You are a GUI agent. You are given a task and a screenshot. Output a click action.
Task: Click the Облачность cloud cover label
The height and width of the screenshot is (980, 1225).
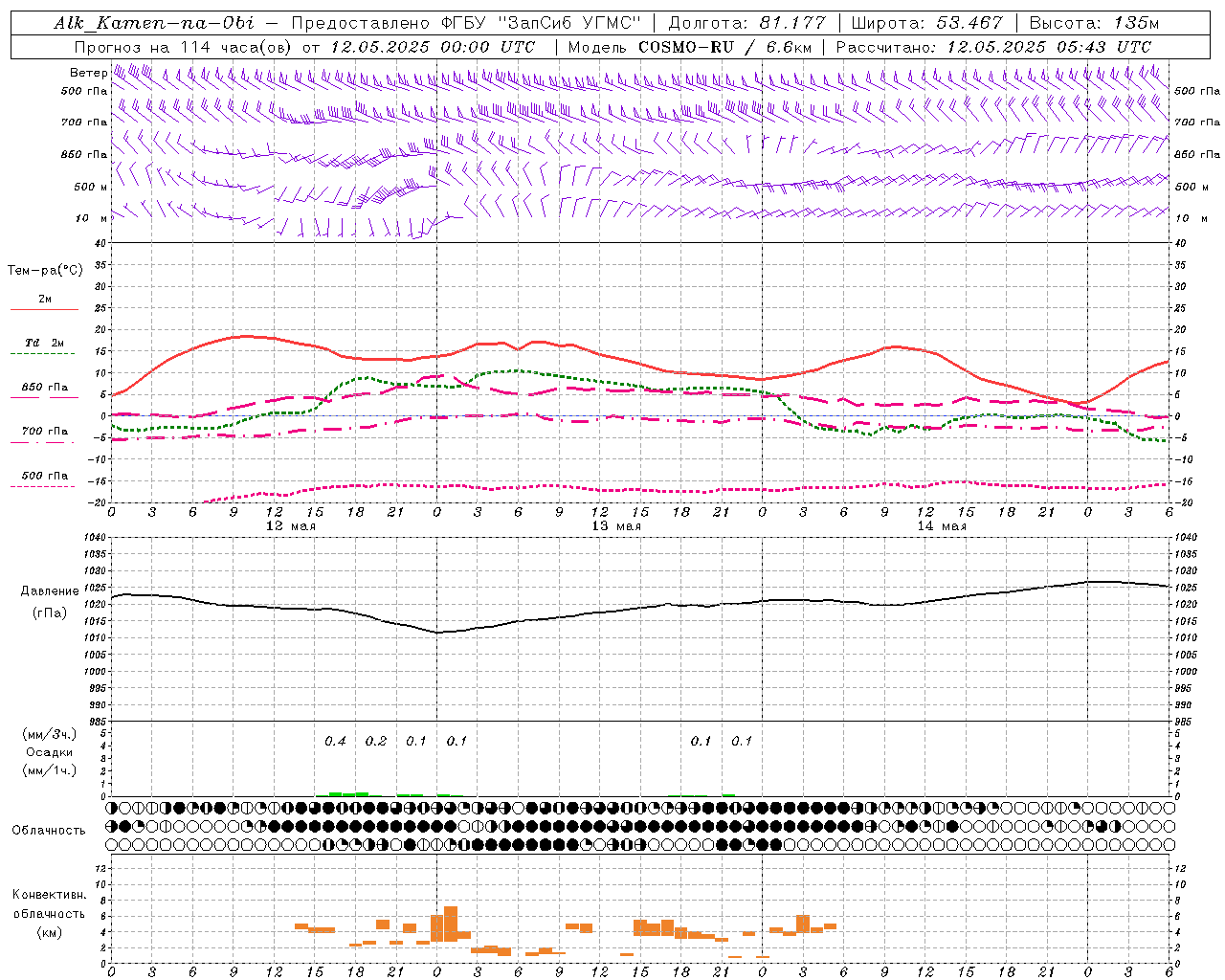[49, 831]
